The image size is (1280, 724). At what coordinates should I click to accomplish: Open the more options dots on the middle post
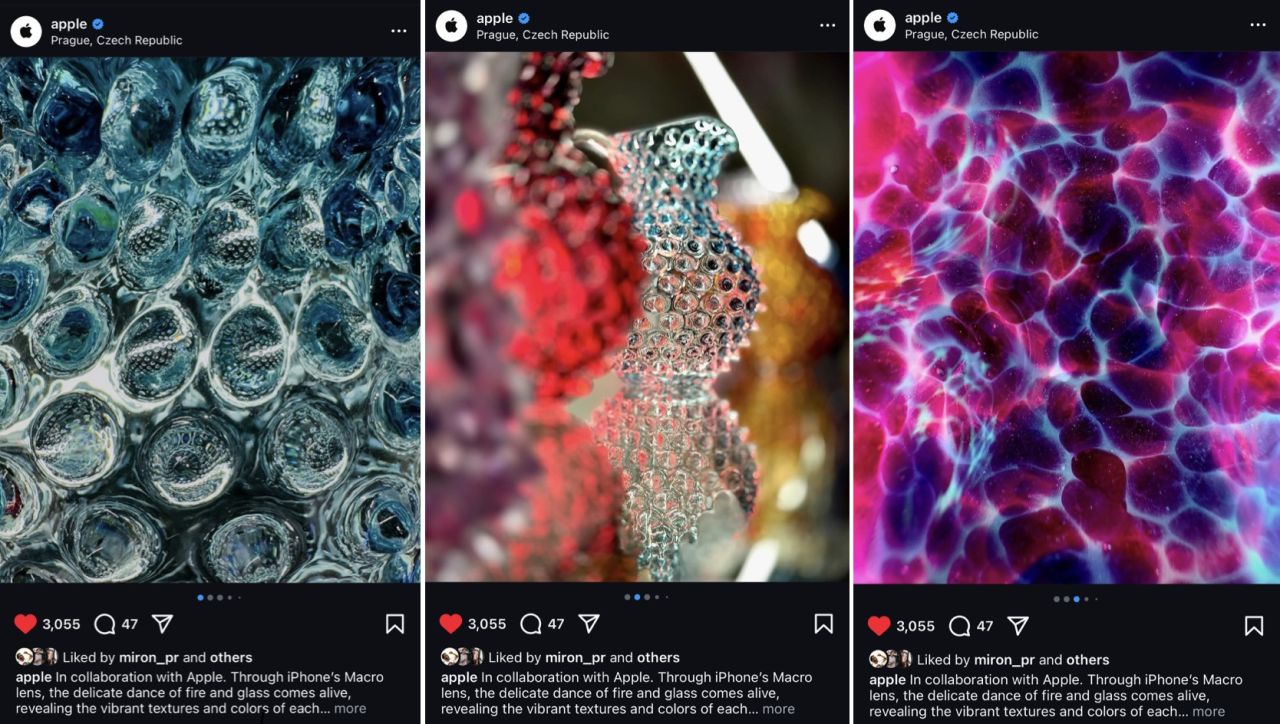coord(827,25)
